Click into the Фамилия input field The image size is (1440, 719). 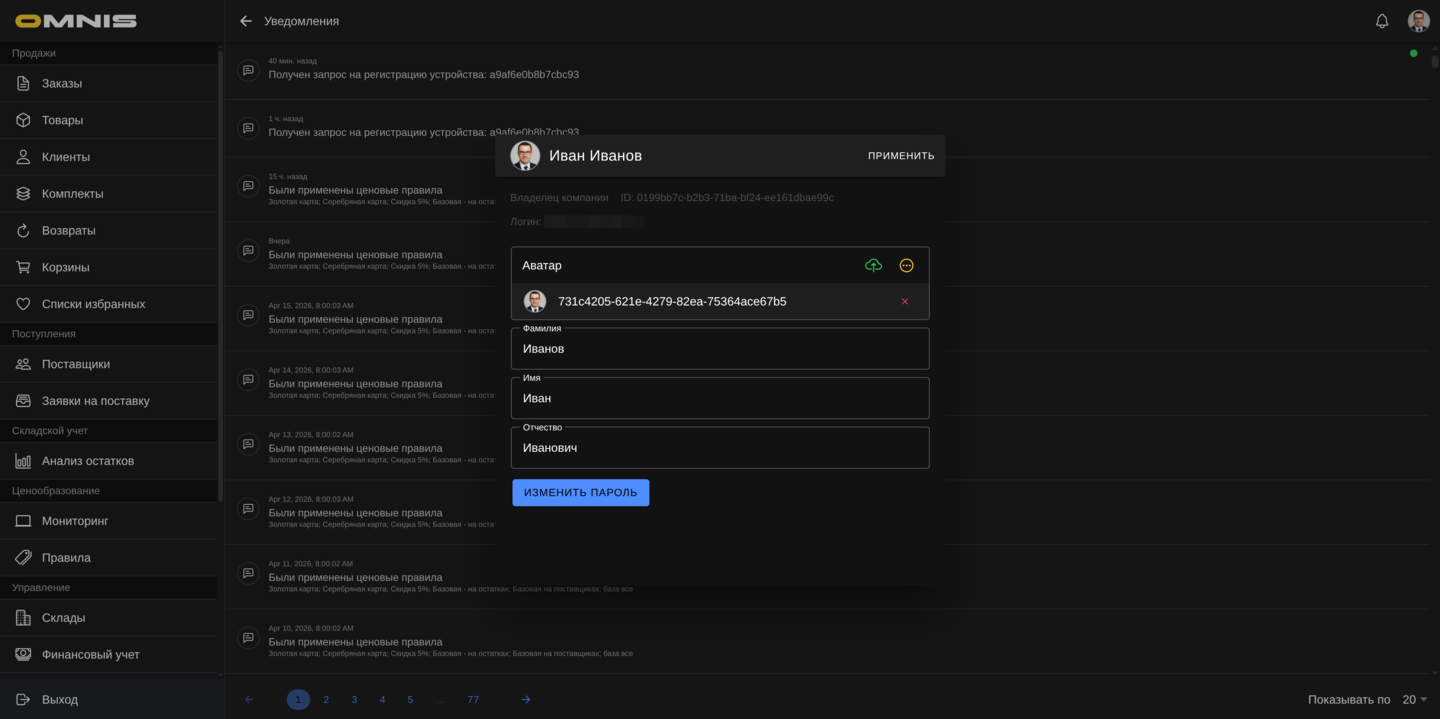point(720,349)
